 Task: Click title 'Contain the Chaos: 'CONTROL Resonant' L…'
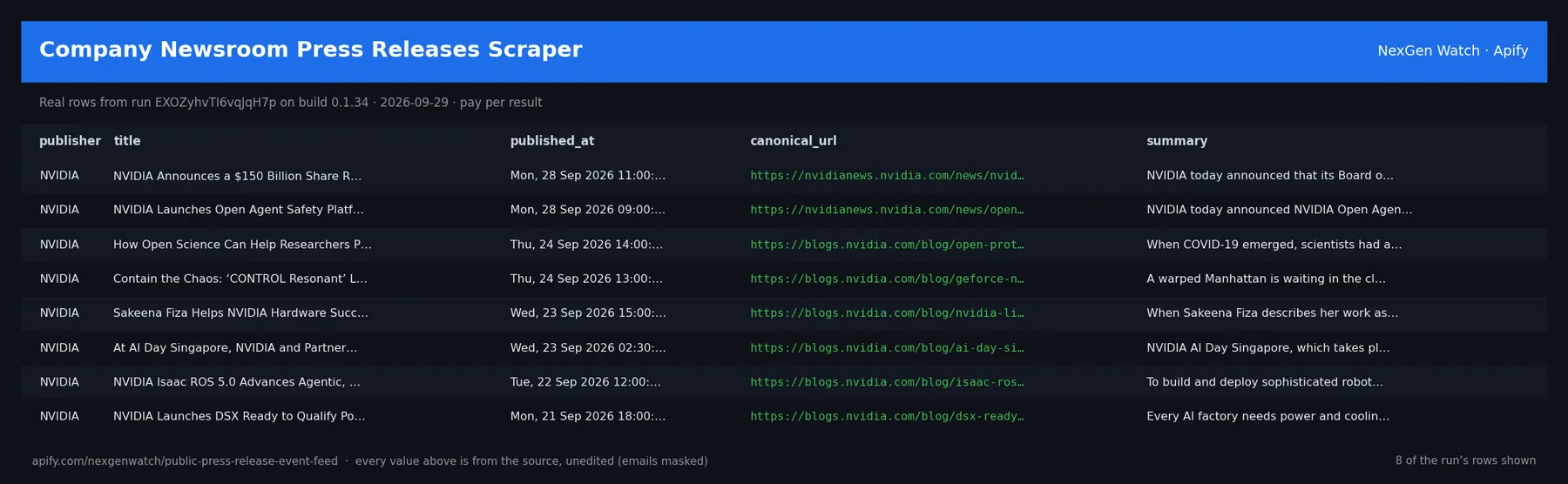pyautogui.click(x=240, y=279)
